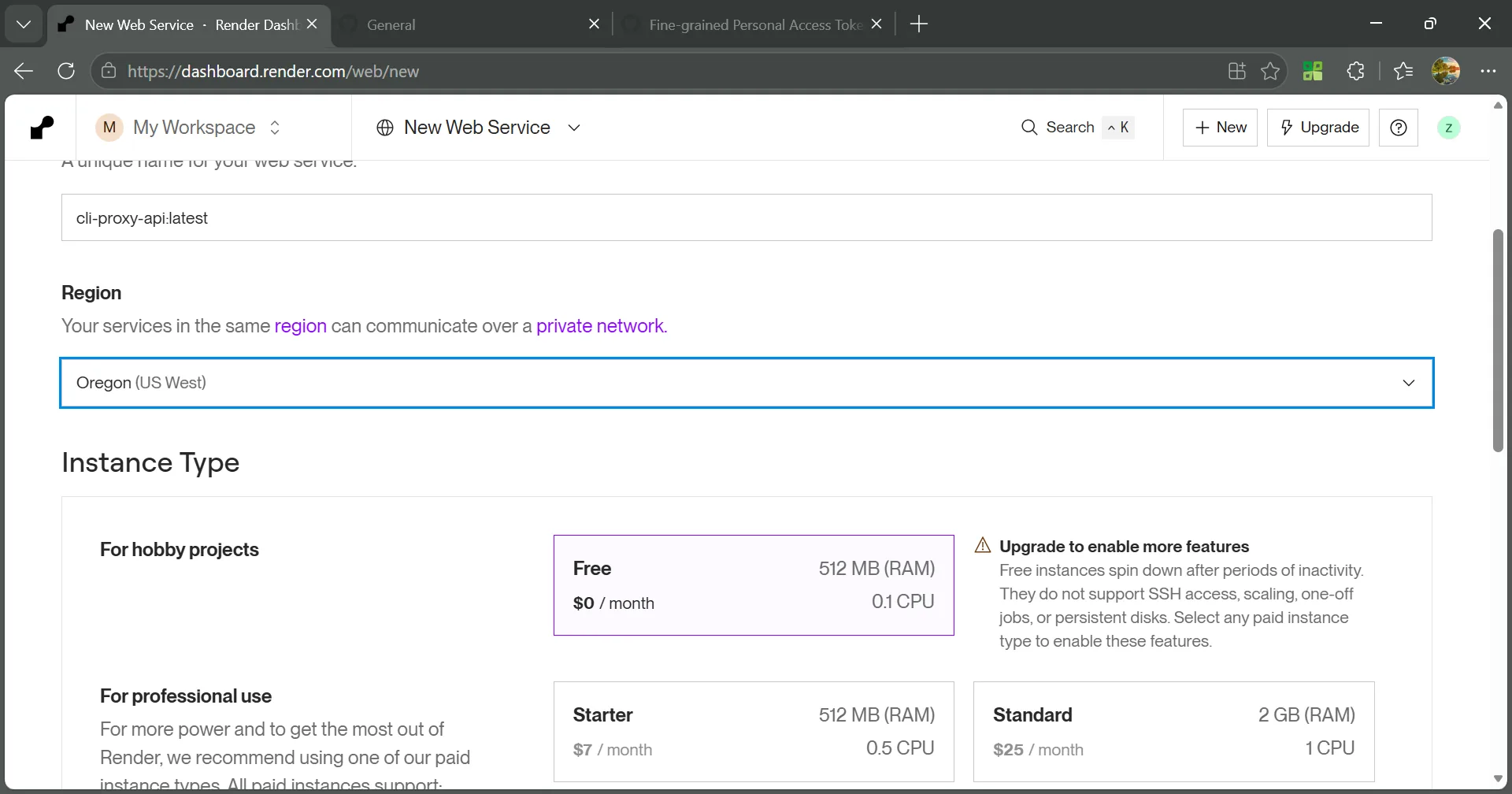Click the split screen icon in address bar

[x=1237, y=72]
